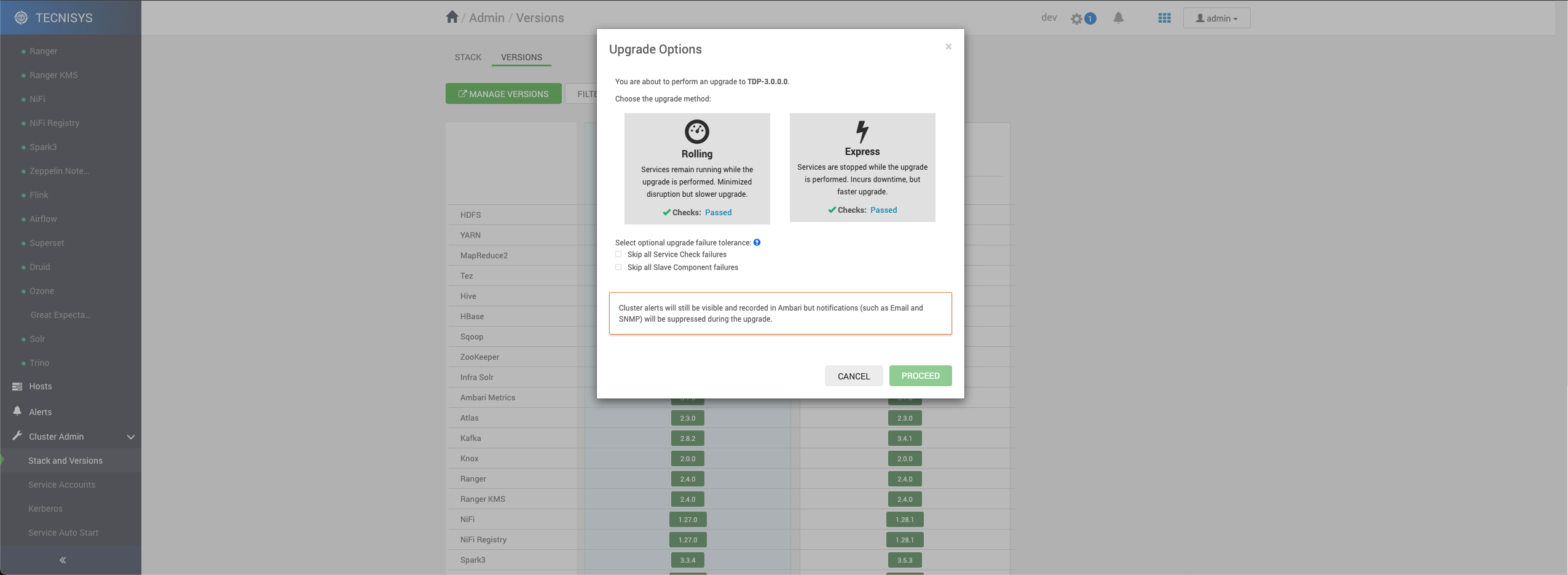Open the views grid icon
The image size is (1568, 575).
(x=1164, y=18)
